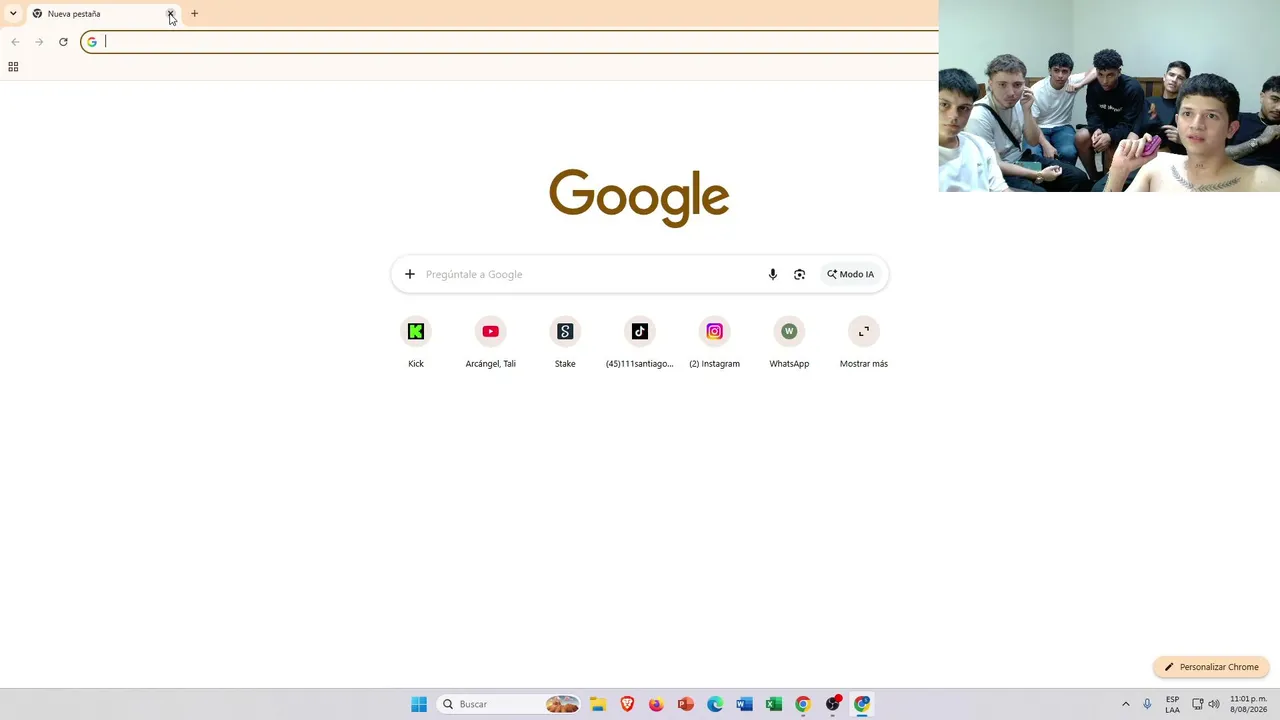Open the clock showing 11:01 p.m.
This screenshot has height=720, width=1280.
pos(1248,704)
